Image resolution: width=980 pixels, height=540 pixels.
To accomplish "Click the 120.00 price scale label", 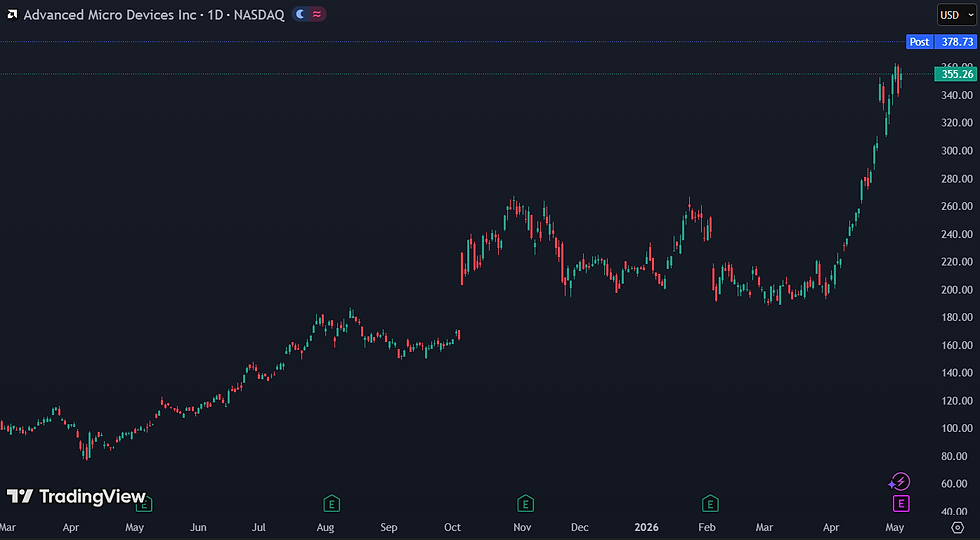I will tap(957, 401).
